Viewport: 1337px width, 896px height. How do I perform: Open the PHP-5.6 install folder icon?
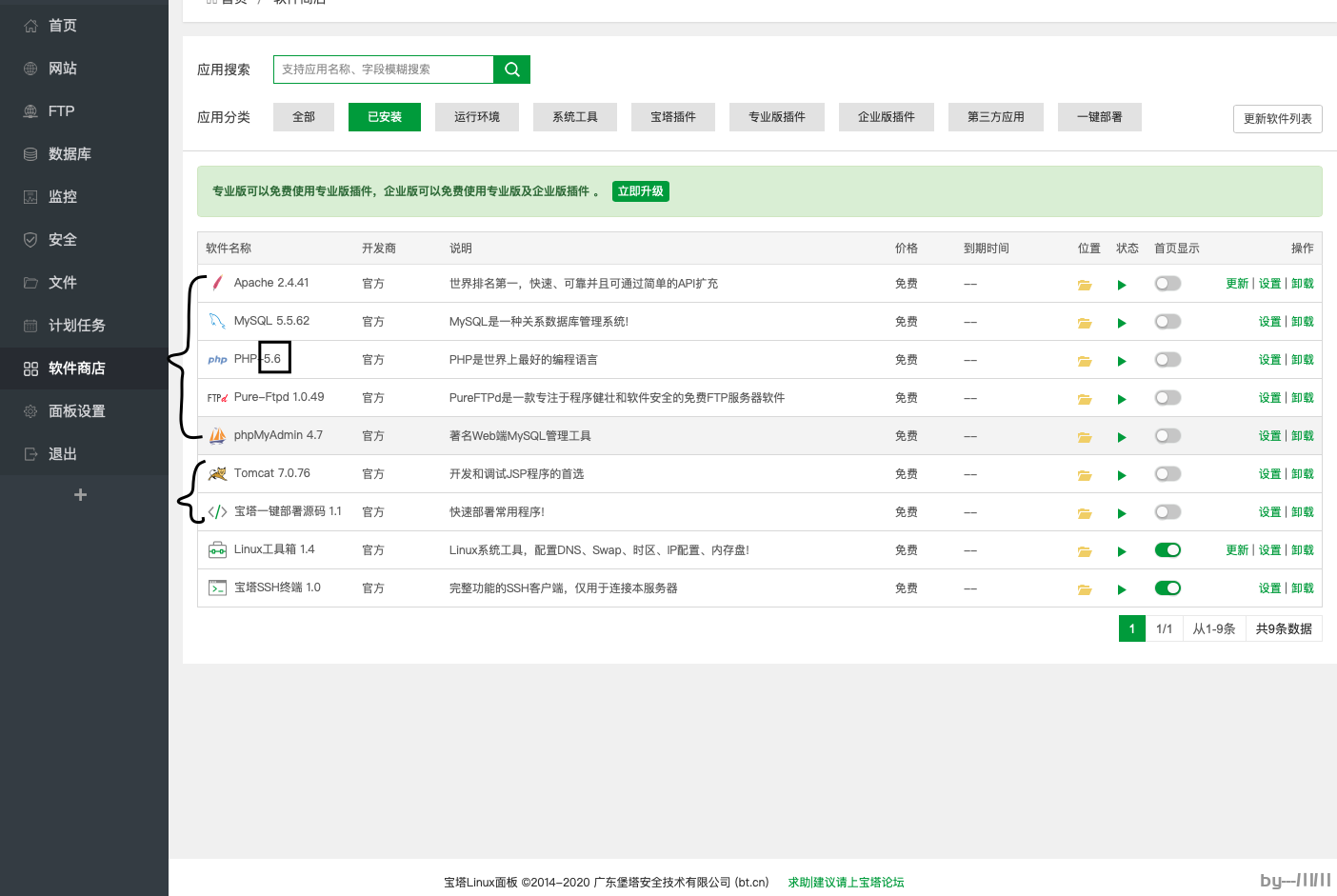coord(1085,361)
